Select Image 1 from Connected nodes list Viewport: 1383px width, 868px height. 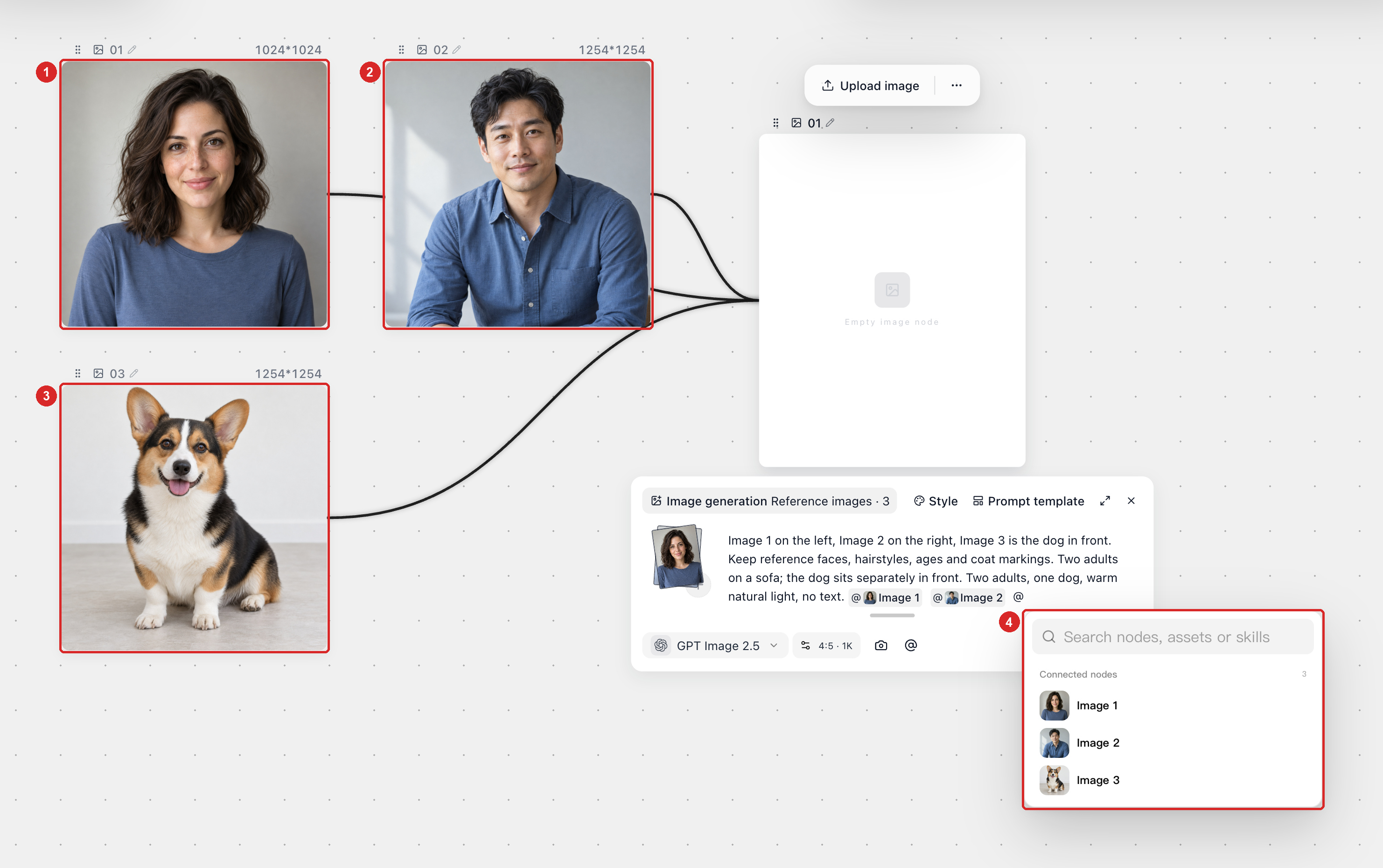pyautogui.click(x=1173, y=706)
